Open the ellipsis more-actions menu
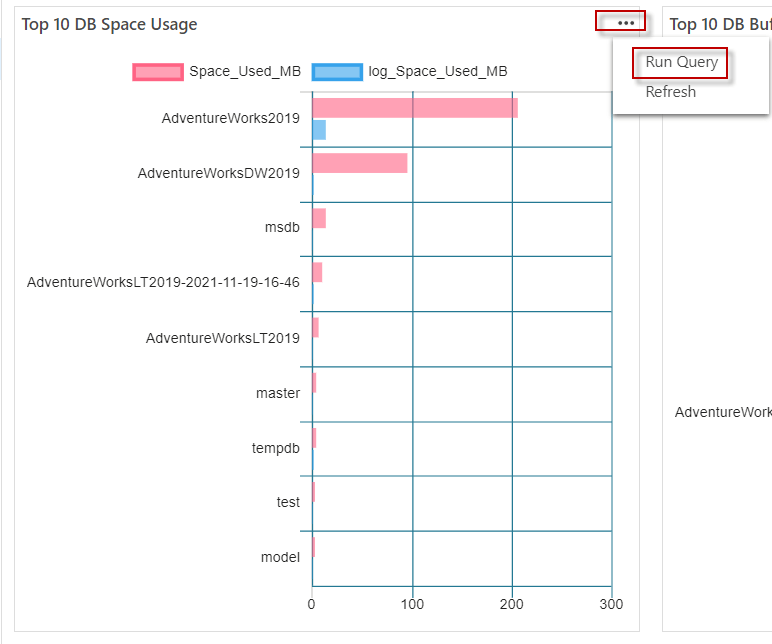This screenshot has height=644, width=772. coord(626,22)
